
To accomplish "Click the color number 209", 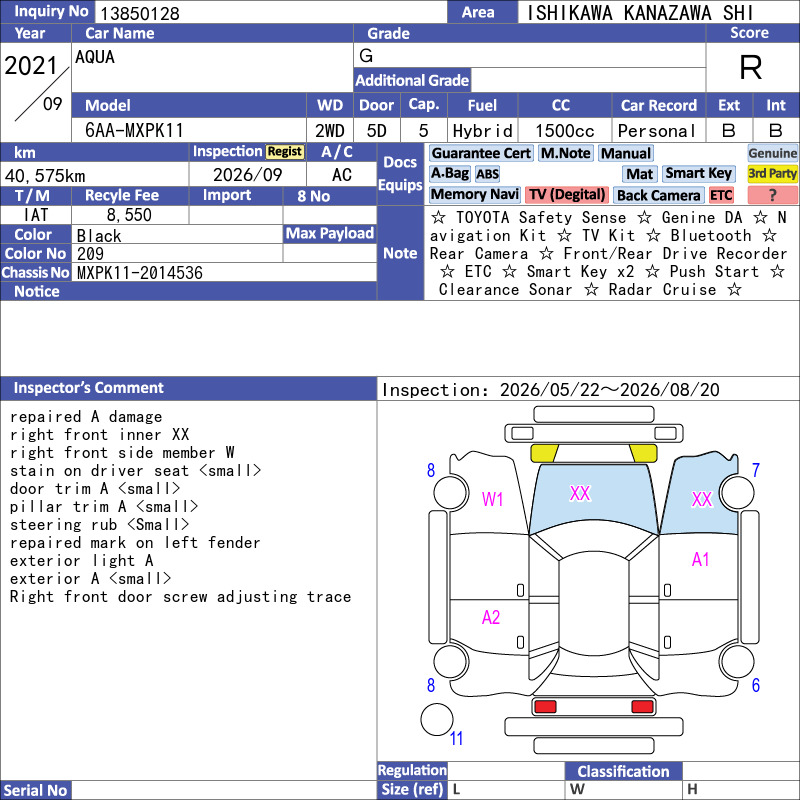I will point(90,254).
